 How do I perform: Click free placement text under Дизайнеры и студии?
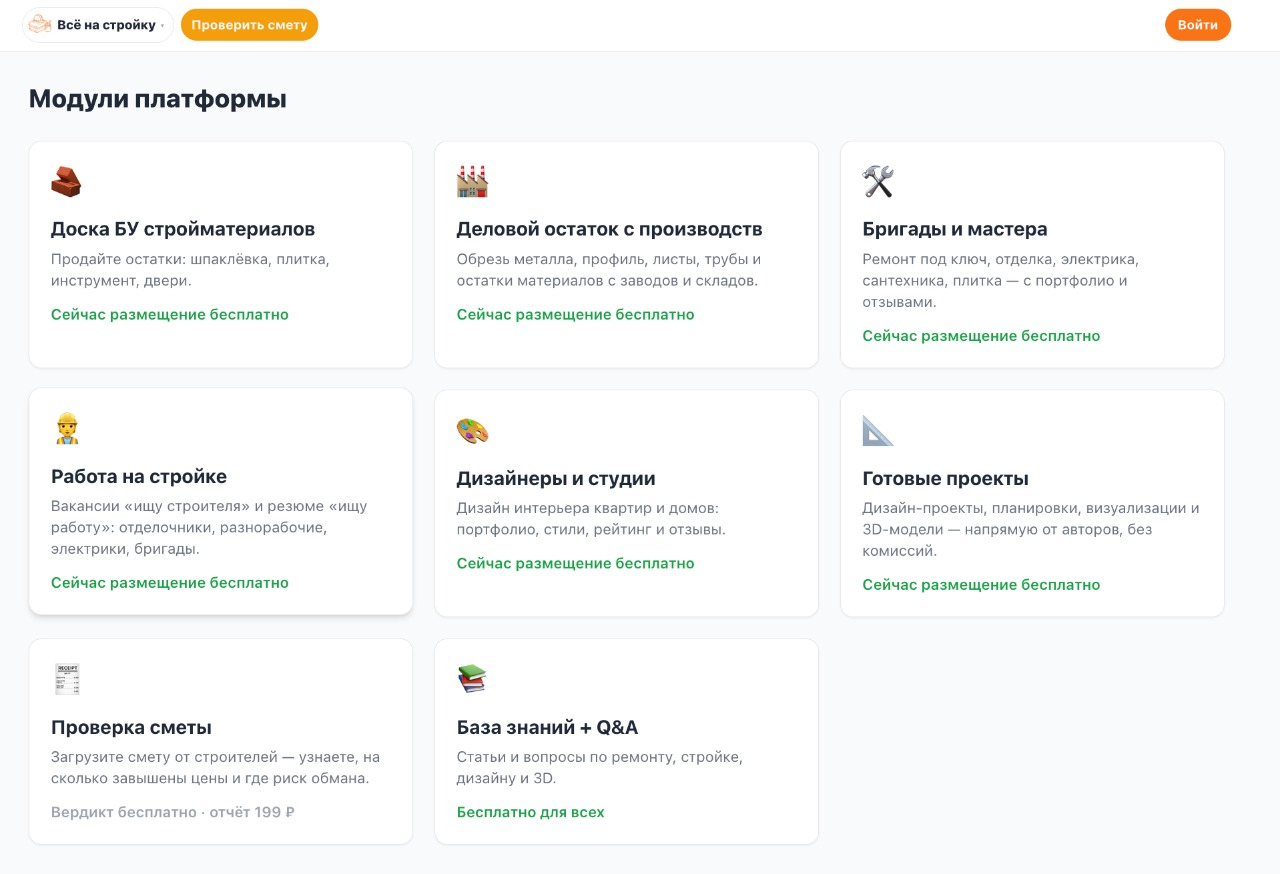(x=576, y=563)
